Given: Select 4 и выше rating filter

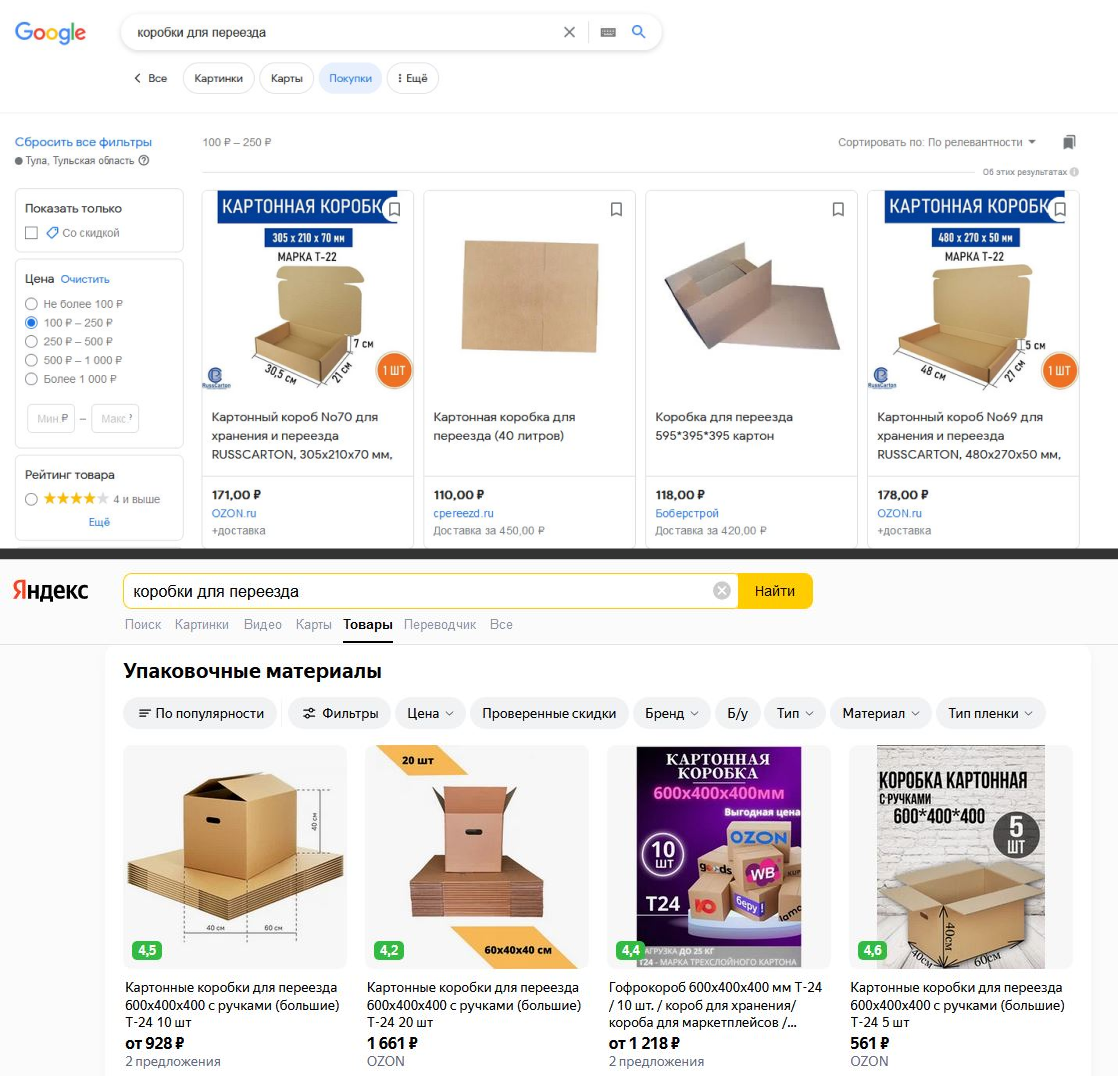Looking at the screenshot, I should click(31, 499).
